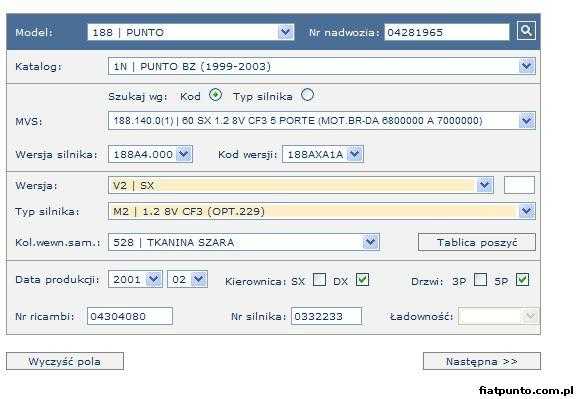Click the Nr nadwozia input field

coord(447,32)
